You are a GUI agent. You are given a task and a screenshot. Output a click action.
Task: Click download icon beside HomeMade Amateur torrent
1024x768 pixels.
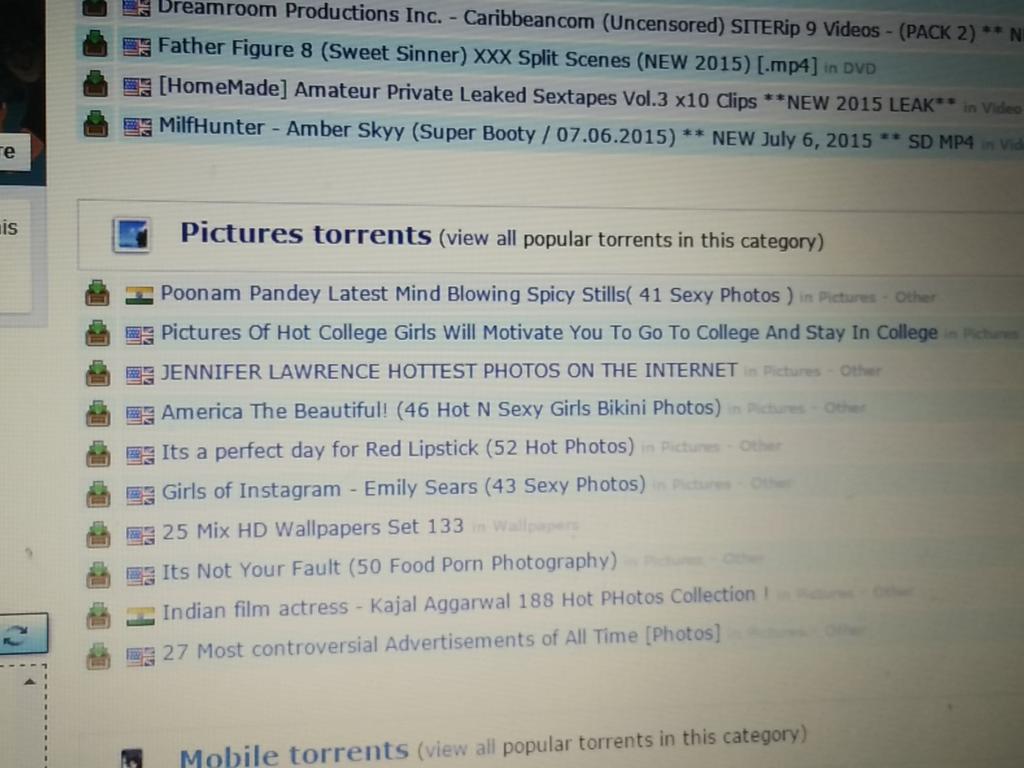(x=95, y=84)
